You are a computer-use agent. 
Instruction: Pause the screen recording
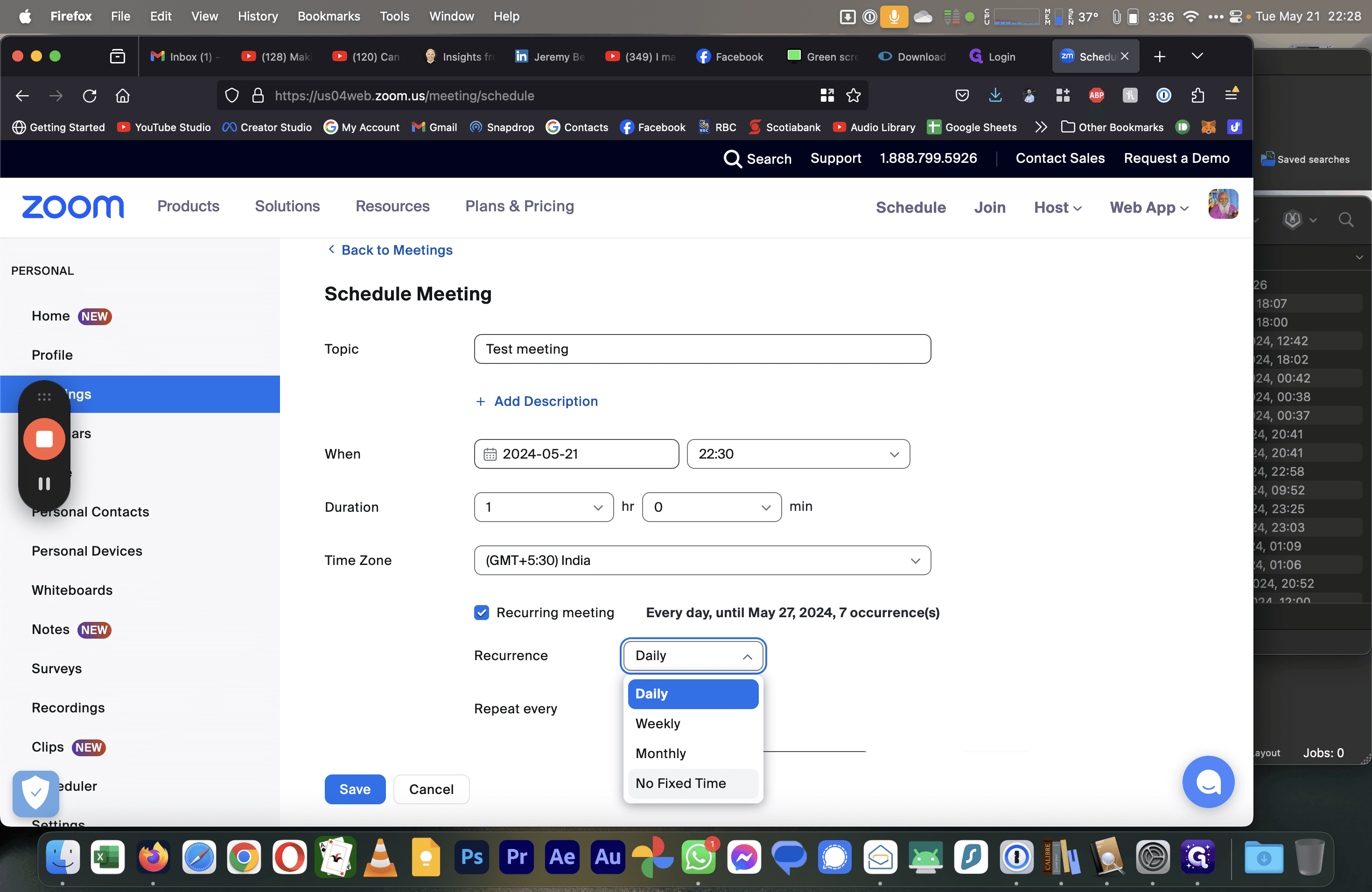pos(44,483)
